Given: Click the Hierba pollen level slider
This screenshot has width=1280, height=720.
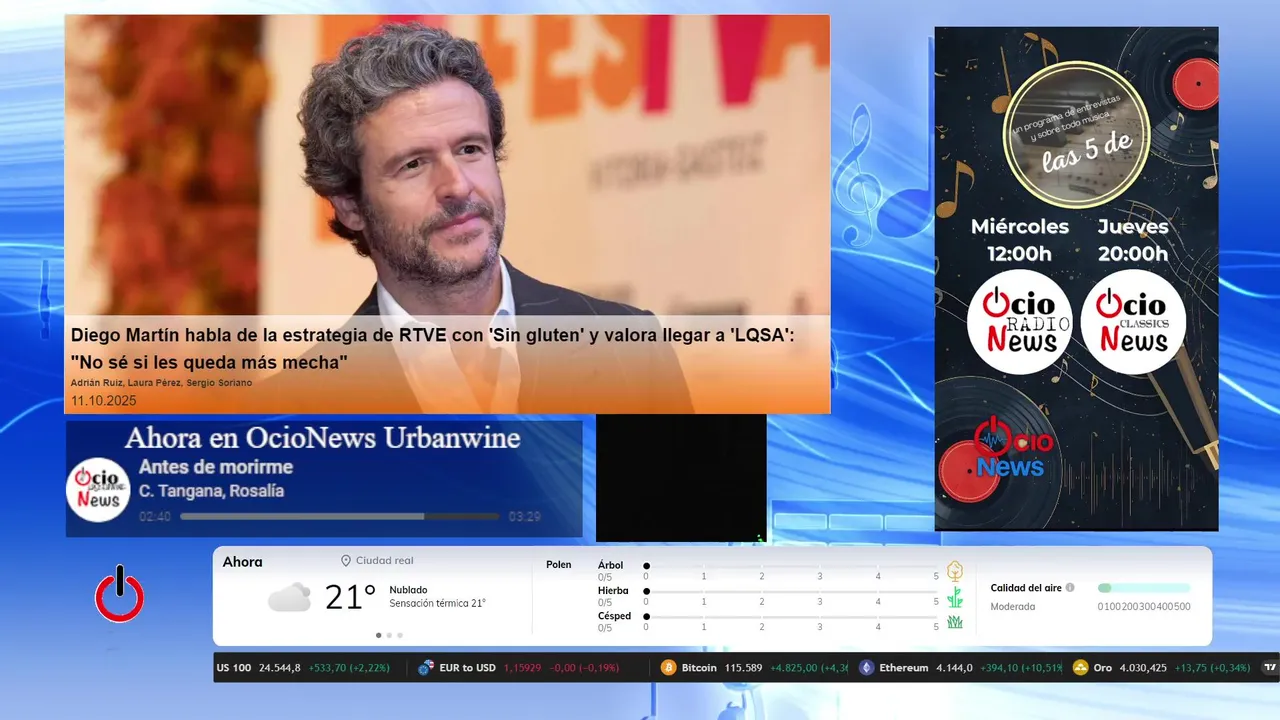Looking at the screenshot, I should (x=791, y=591).
